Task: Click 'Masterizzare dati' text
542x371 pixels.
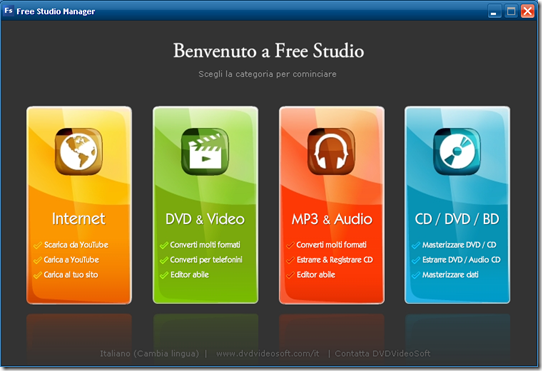Action: pos(450,275)
